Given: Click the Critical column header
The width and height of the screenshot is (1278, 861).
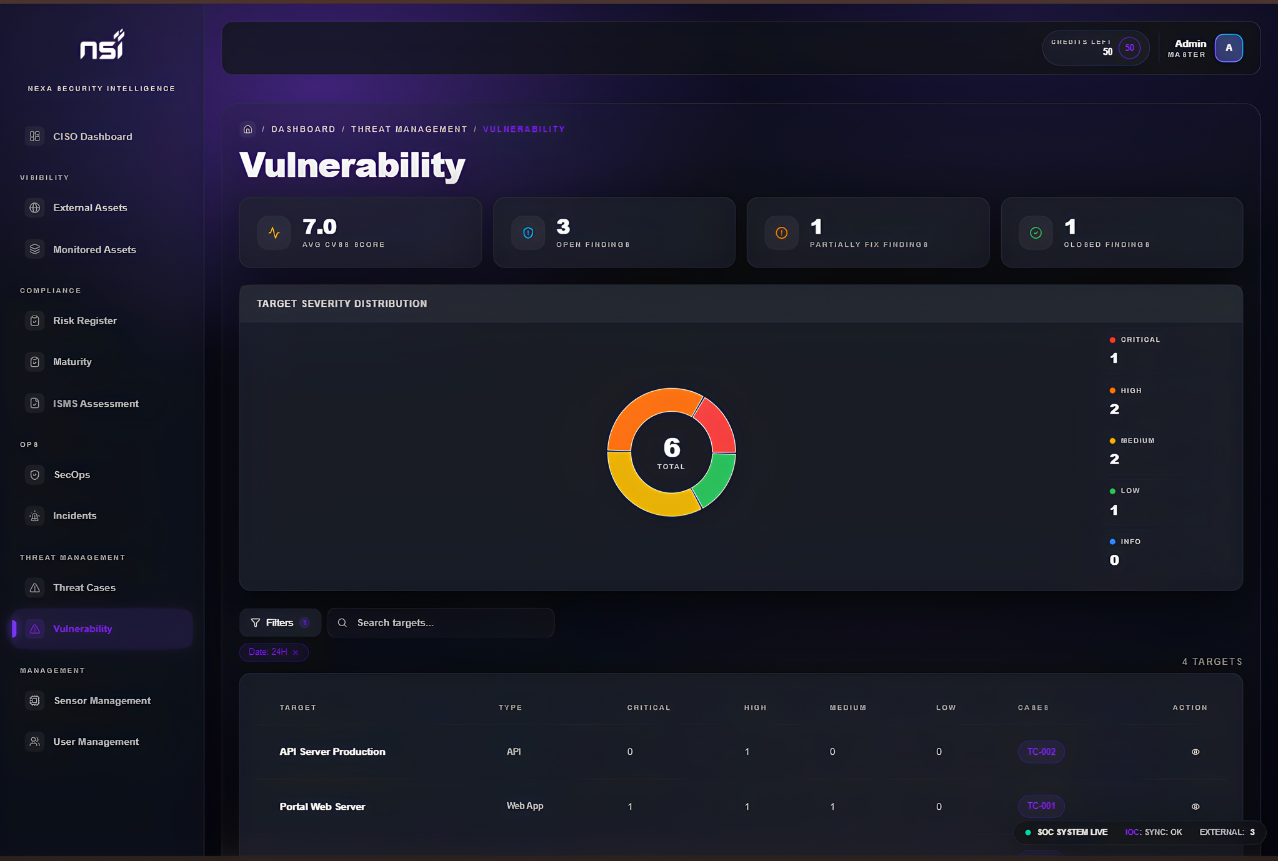Looking at the screenshot, I should tap(649, 708).
